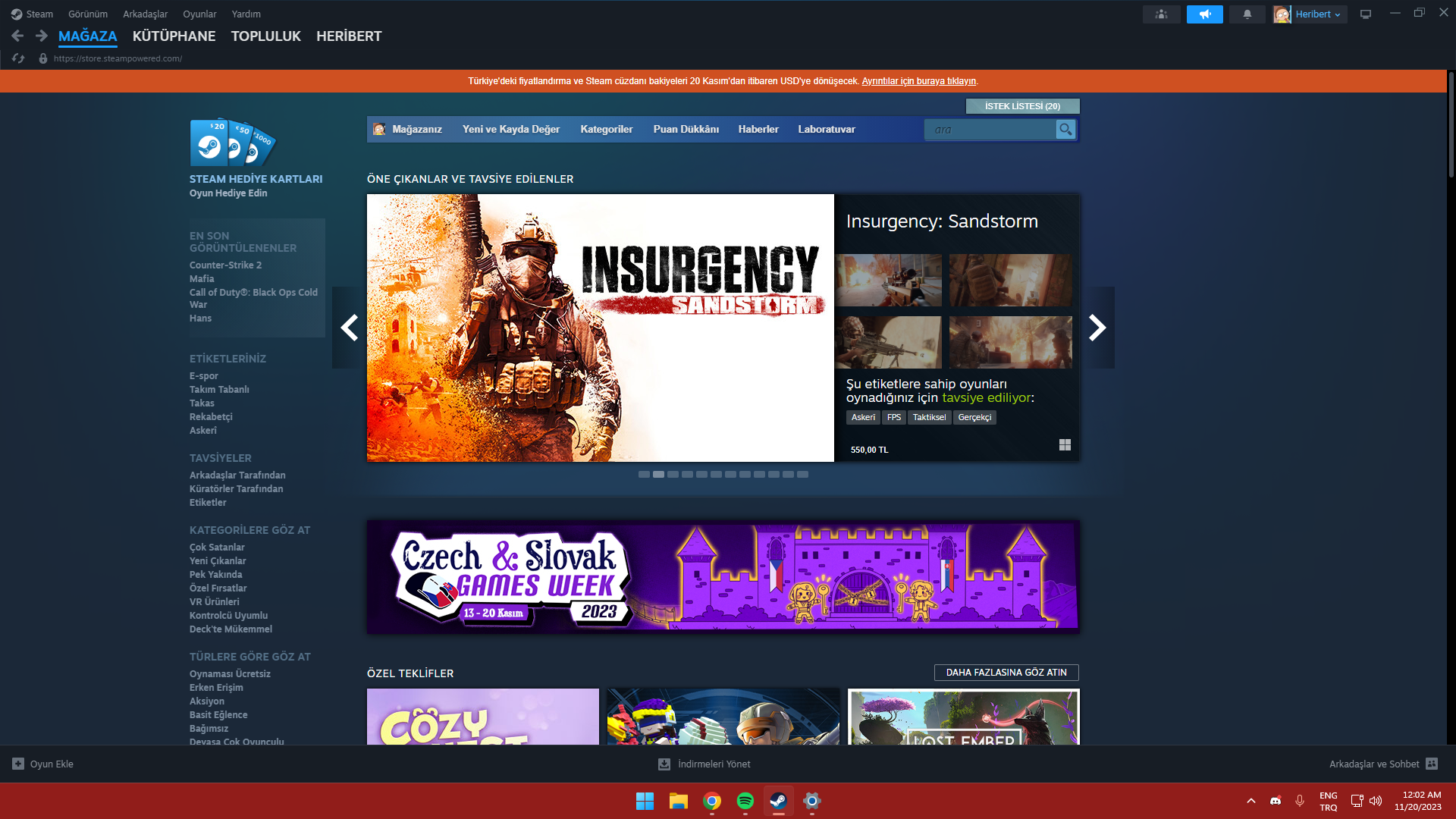Click the blue announcements megaphone icon
The height and width of the screenshot is (819, 1456).
(x=1204, y=14)
